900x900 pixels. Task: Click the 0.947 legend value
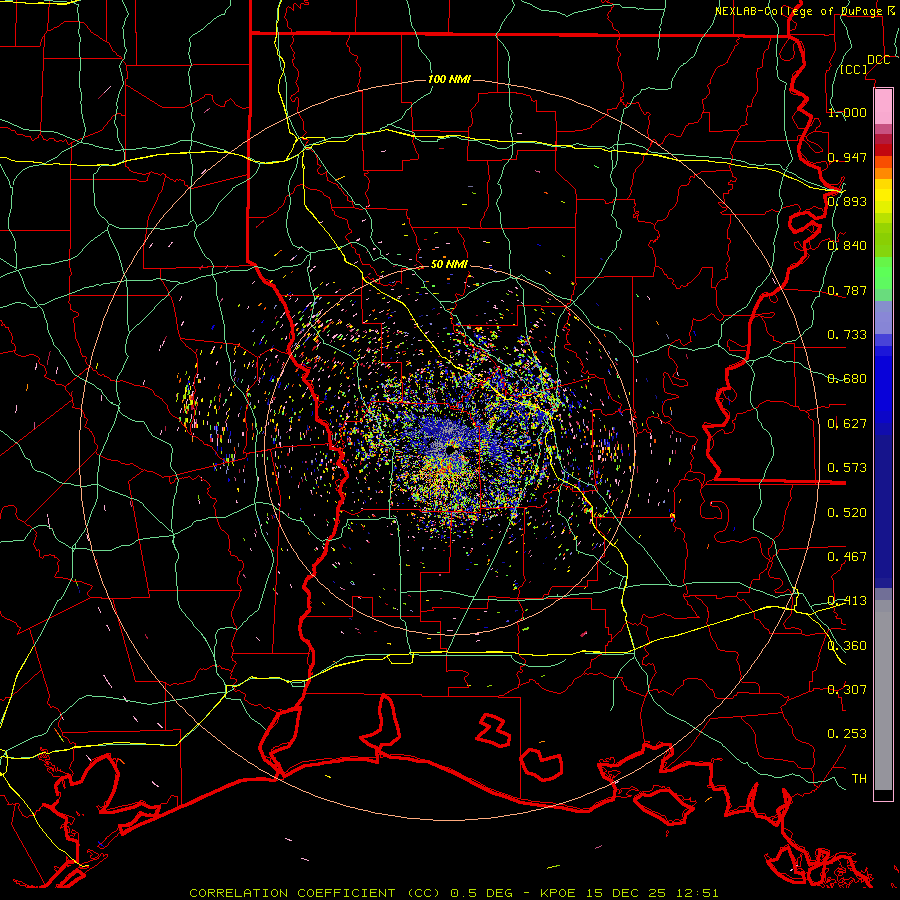(847, 157)
